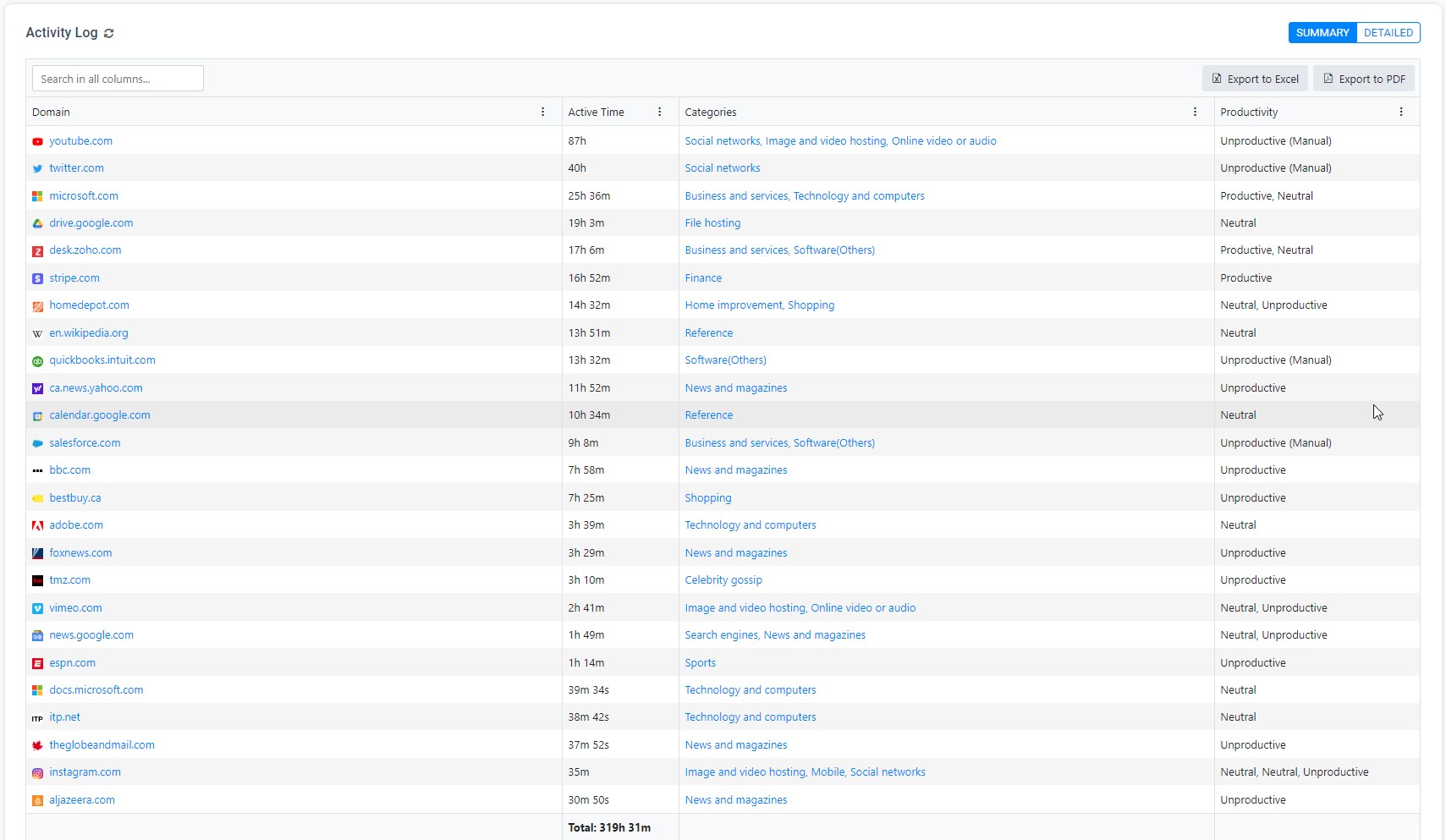Click the BBC favicon
Screen dimensions: 1446x840
[37, 470]
